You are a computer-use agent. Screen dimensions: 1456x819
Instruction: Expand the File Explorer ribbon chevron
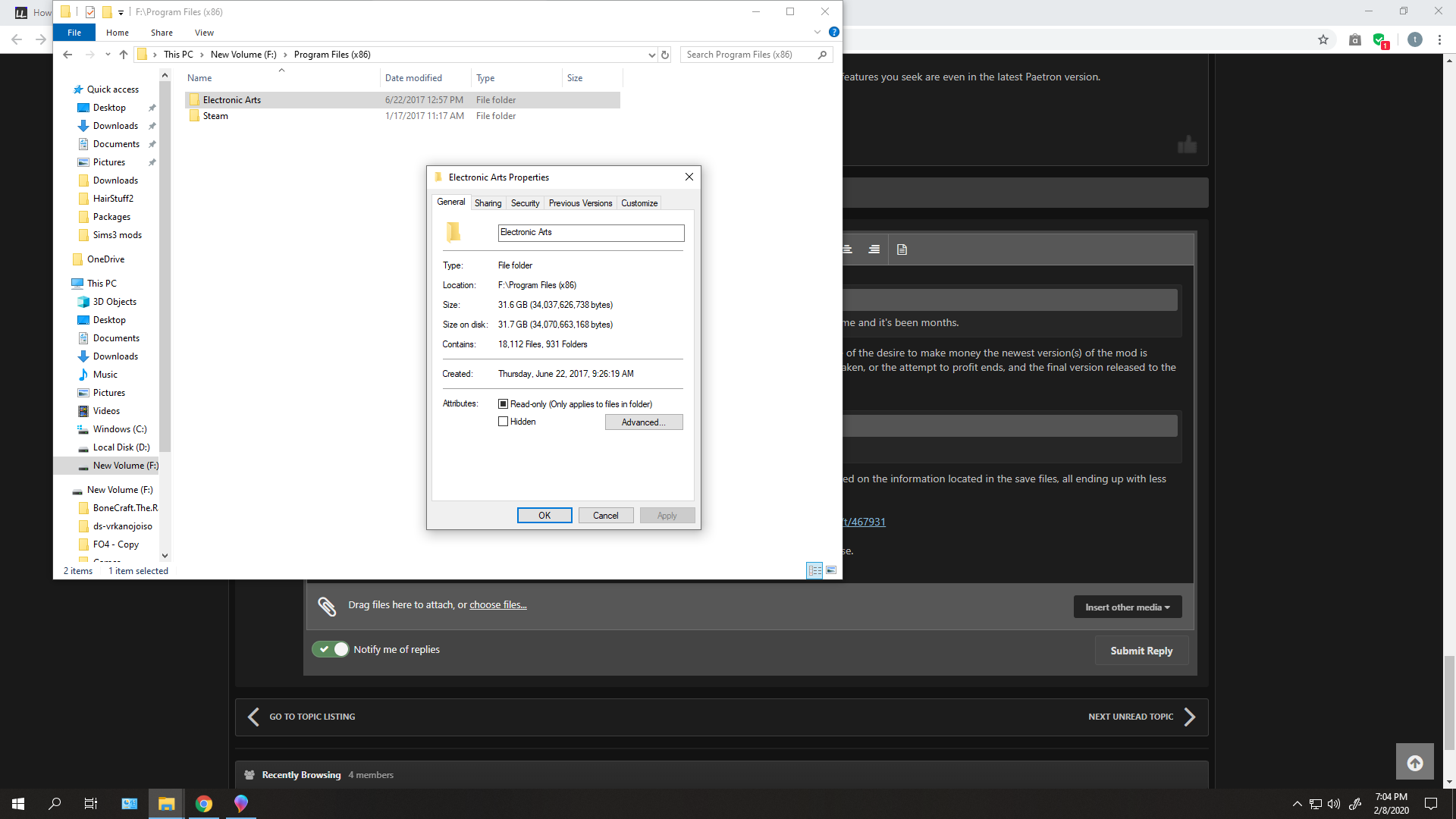tap(817, 32)
